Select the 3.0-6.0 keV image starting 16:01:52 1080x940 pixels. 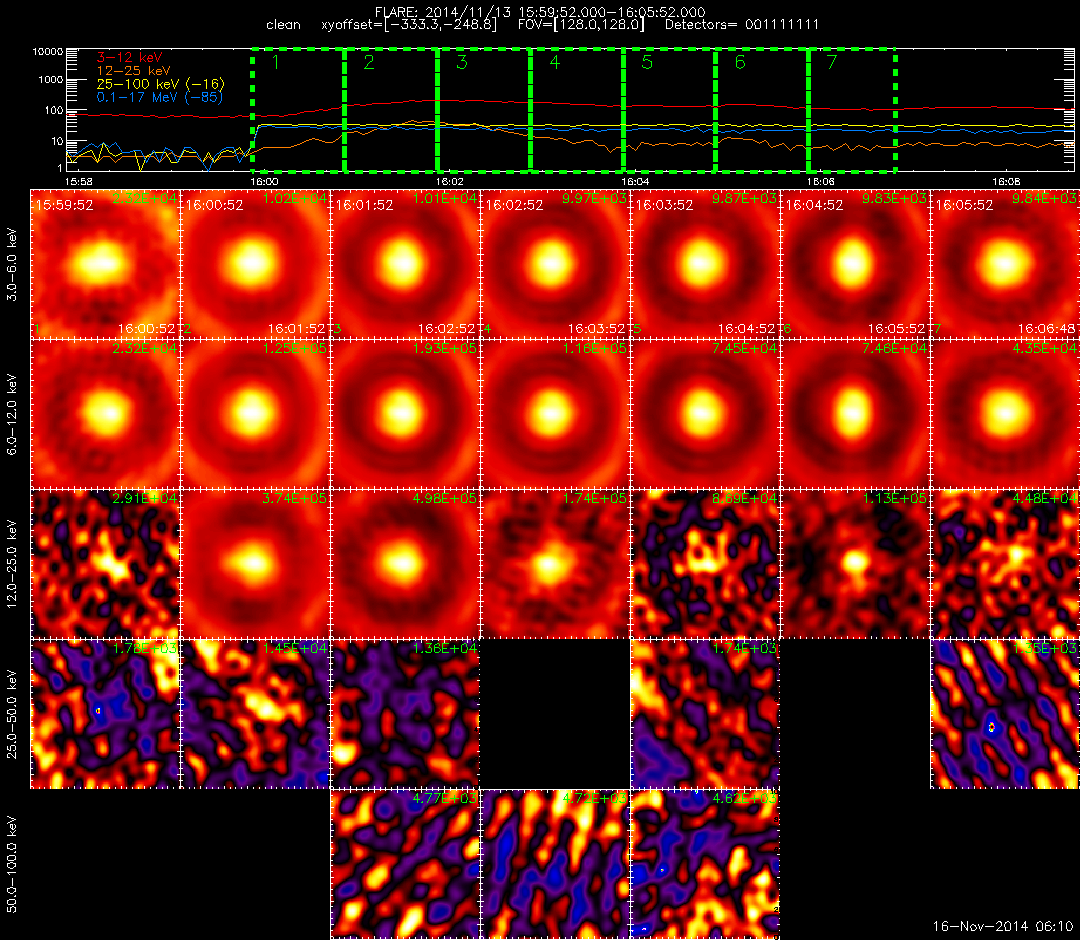(x=406, y=264)
